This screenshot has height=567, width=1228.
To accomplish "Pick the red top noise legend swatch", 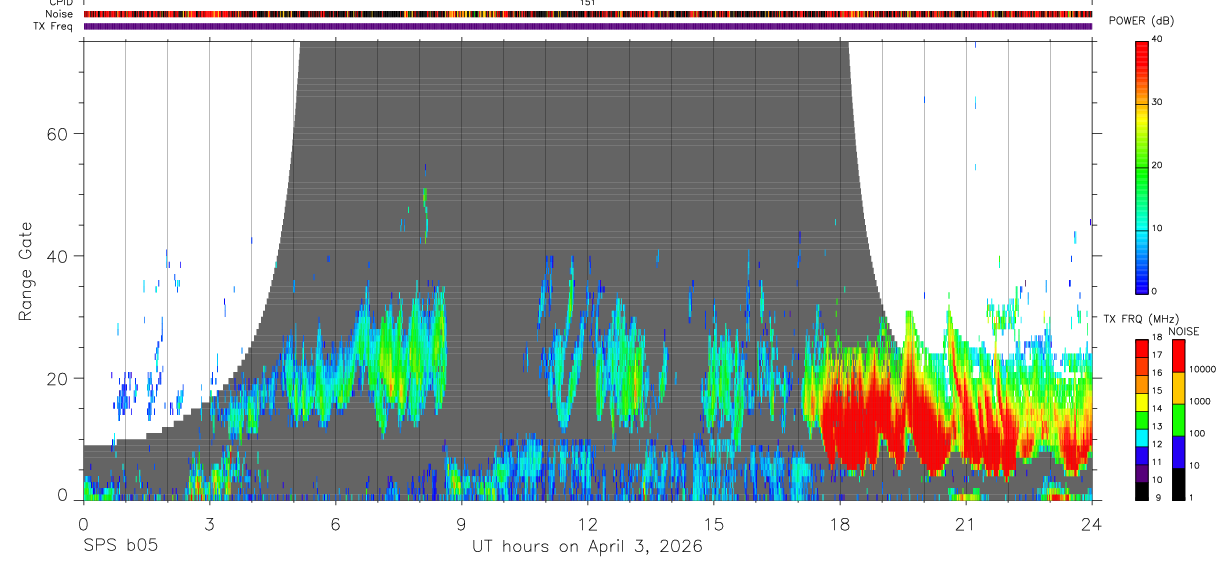I will click(1177, 356).
